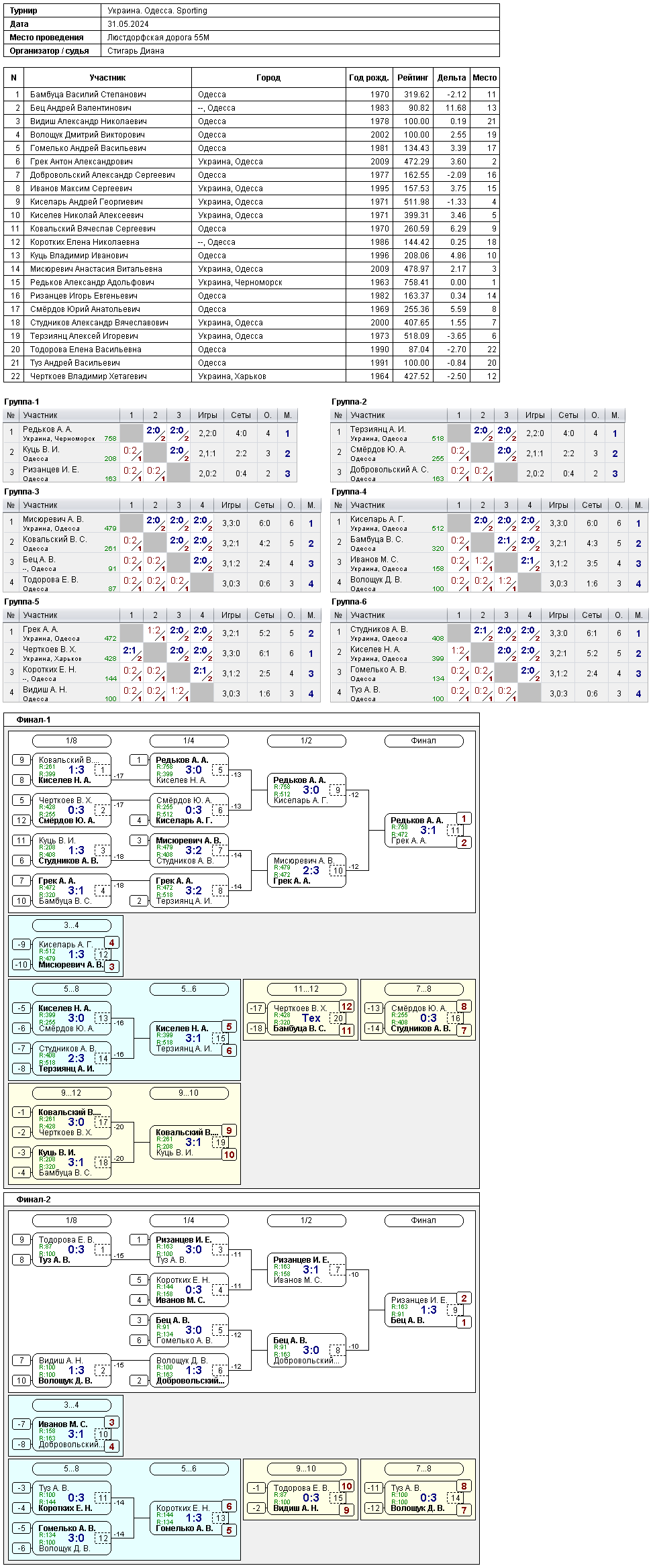Click the 'Финал-1' section title
Screen dimensions: 655x1568
click(34, 720)
